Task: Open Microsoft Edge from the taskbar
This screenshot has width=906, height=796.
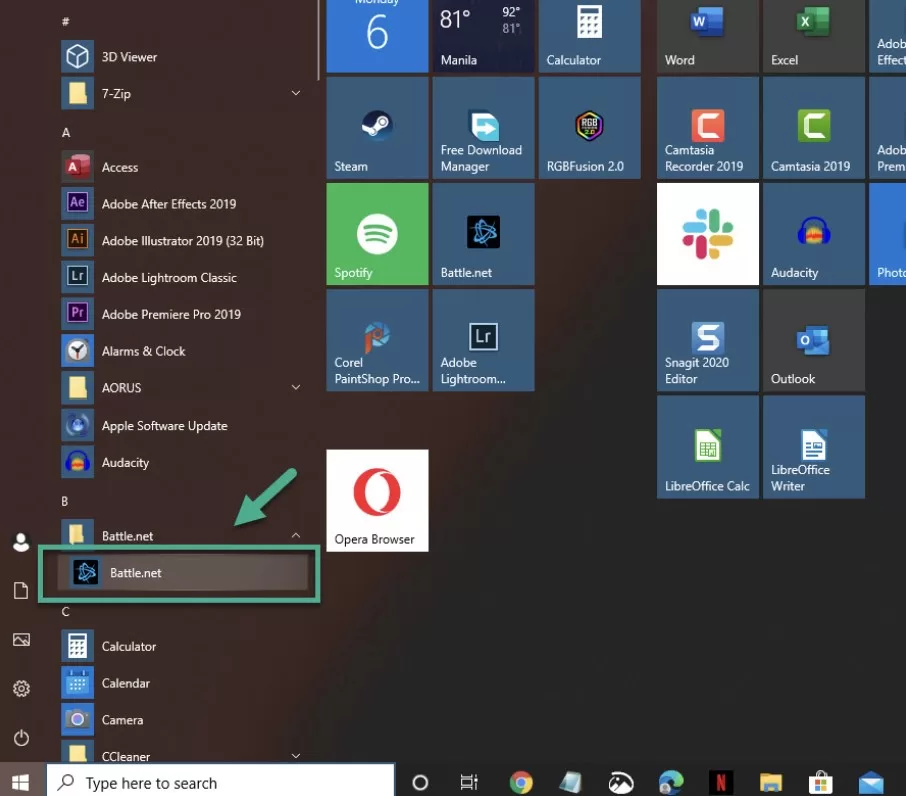Action: tap(671, 783)
